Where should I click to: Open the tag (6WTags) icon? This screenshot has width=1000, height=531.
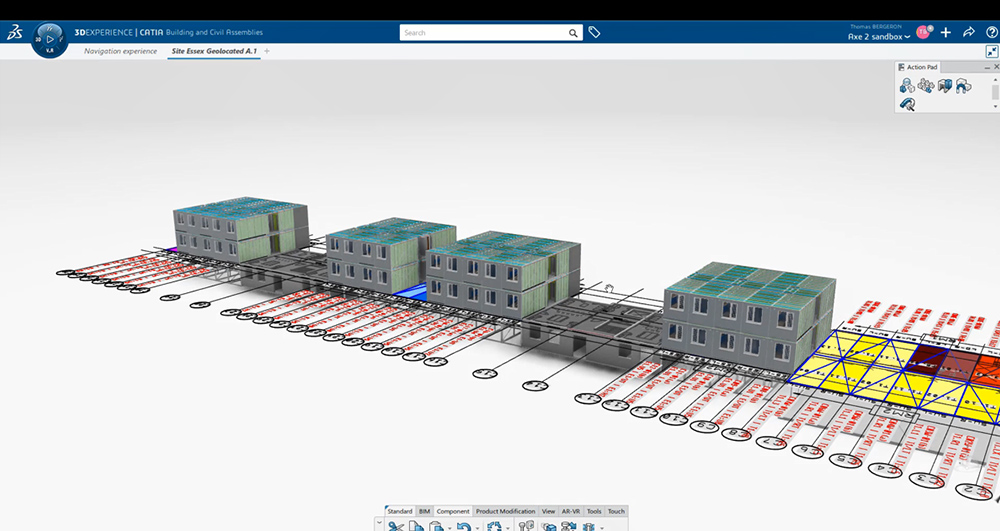tap(594, 32)
